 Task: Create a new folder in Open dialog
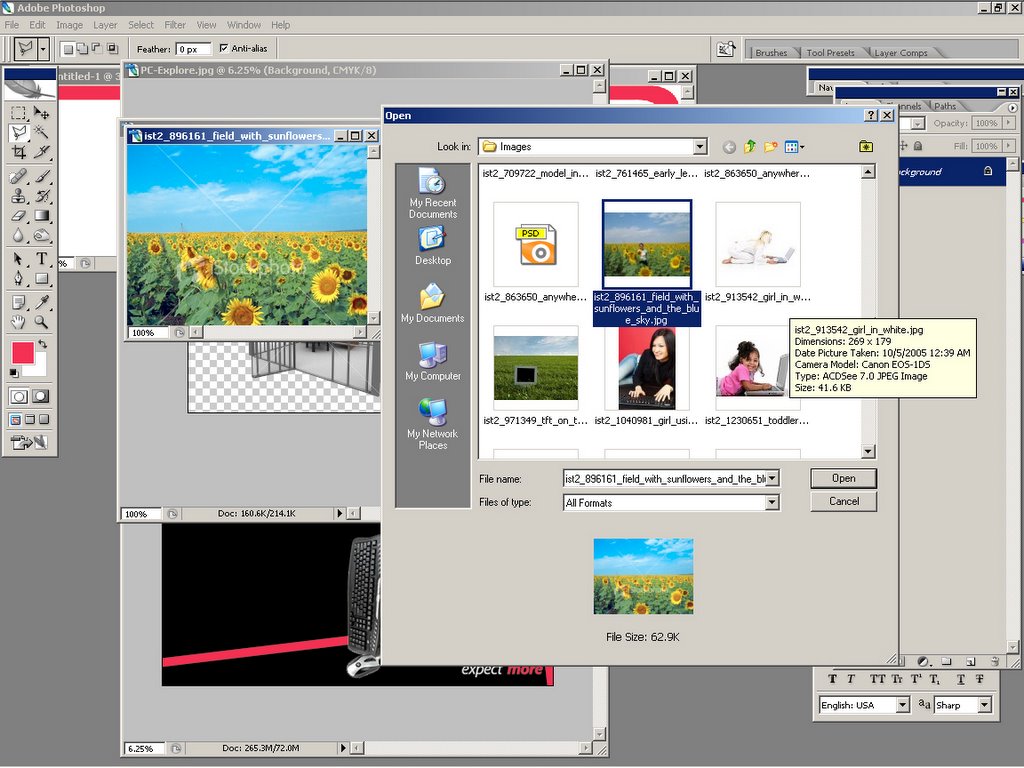point(771,147)
